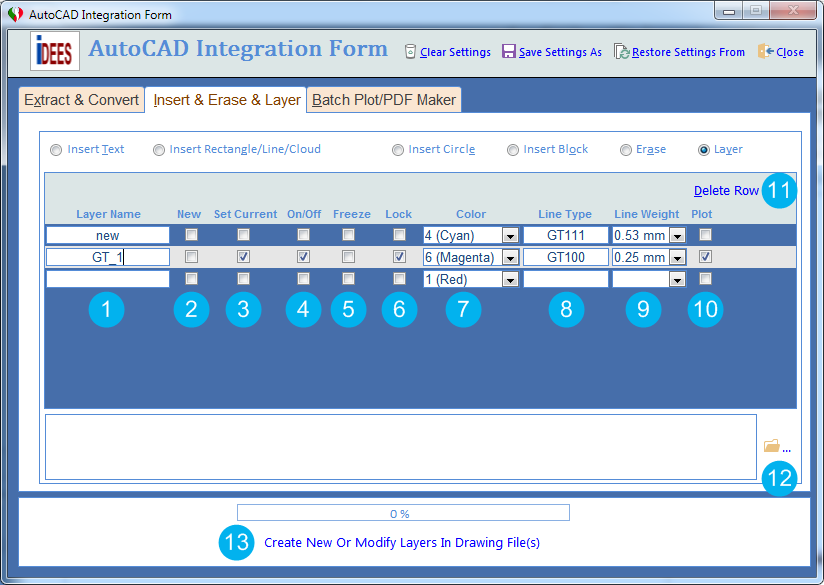Click the GT111 line type field

(x=565, y=235)
